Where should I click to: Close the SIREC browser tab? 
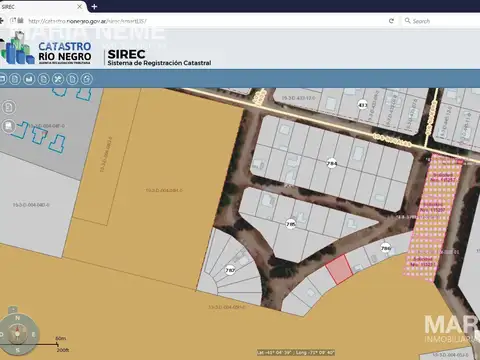pyautogui.click(x=79, y=6)
